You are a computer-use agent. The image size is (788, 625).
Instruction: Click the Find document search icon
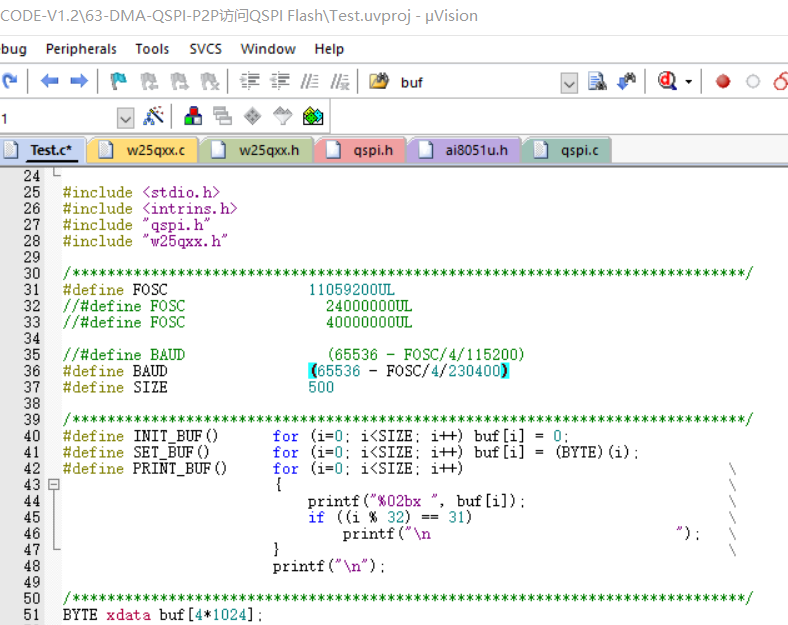tap(597, 81)
